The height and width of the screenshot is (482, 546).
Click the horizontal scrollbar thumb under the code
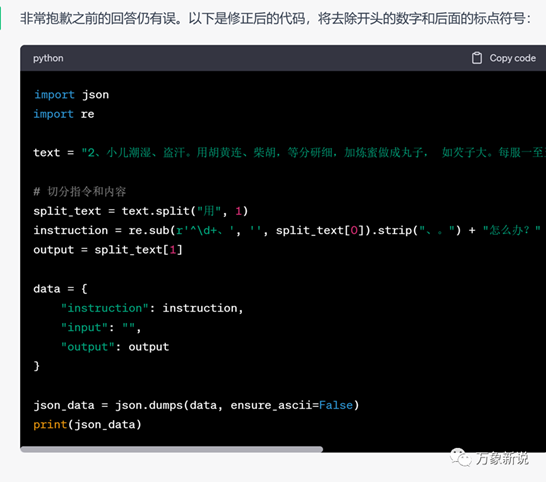pos(172,449)
